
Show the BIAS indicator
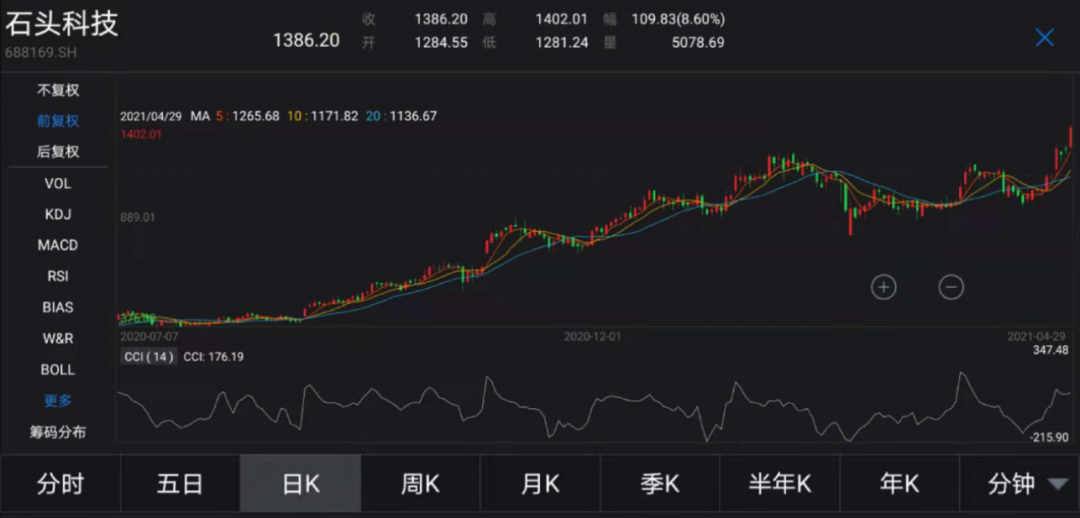(x=58, y=307)
